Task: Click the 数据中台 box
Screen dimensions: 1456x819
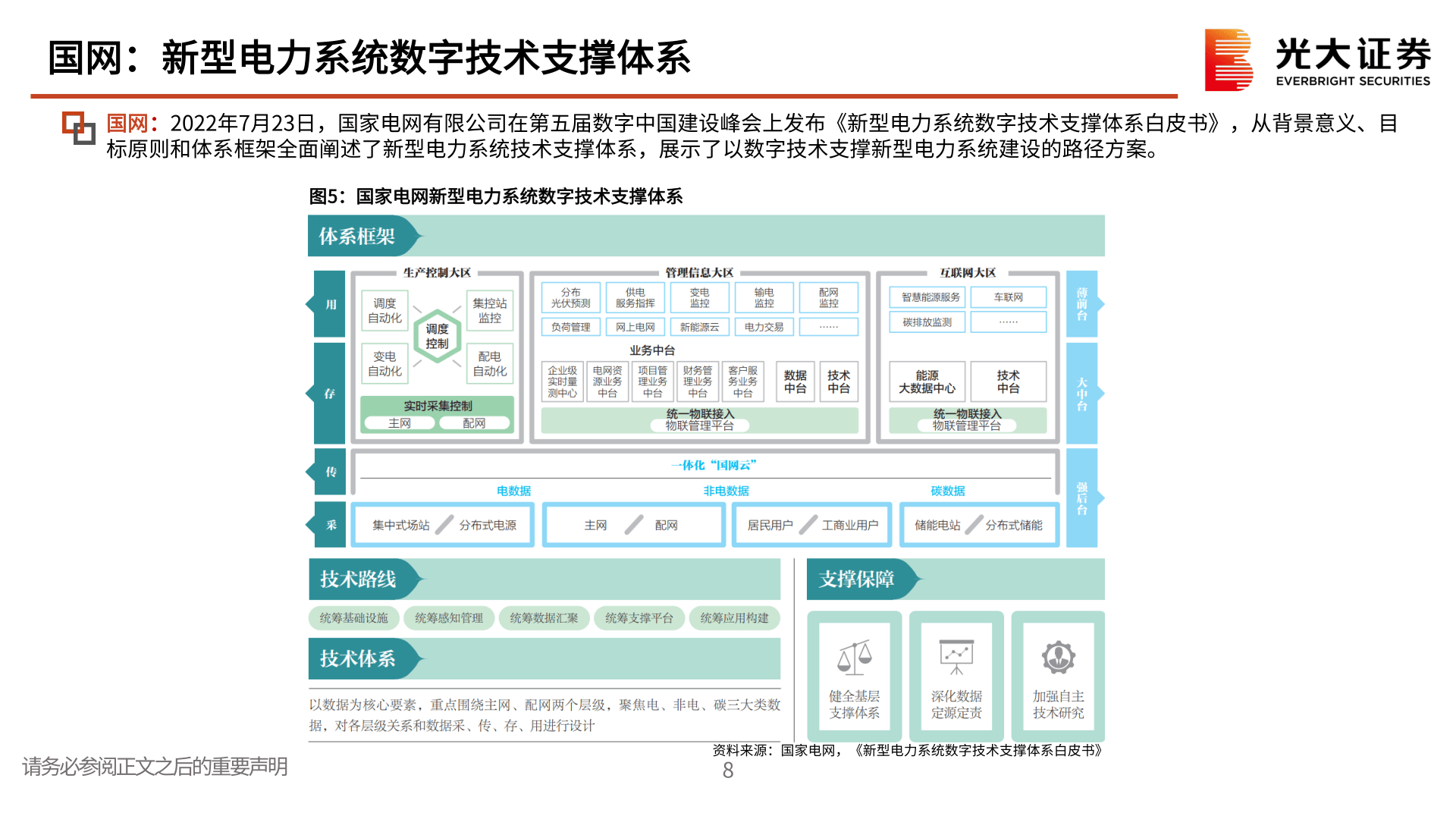Action: pos(795,381)
